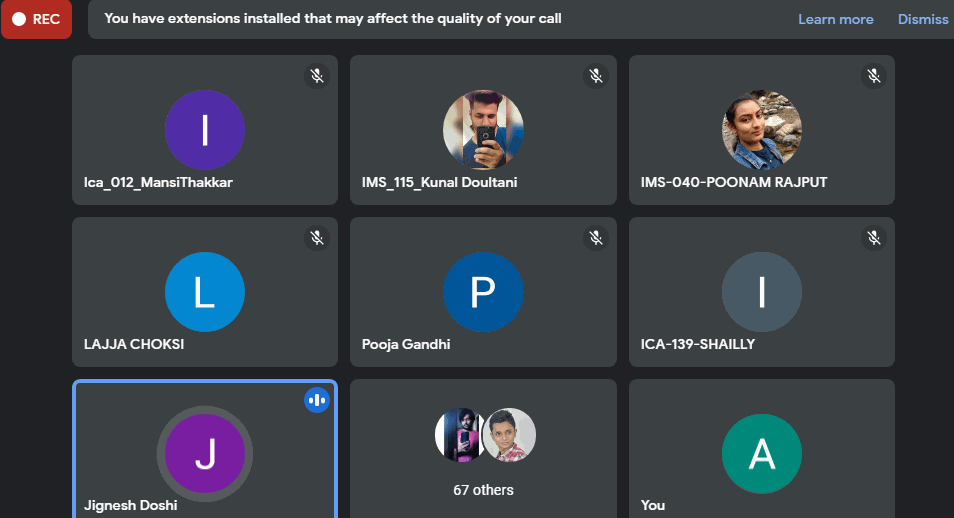This screenshot has width=954, height=518.
Task: Click speaking audio indicator on Jignesh Doshi tile
Action: coord(317,400)
